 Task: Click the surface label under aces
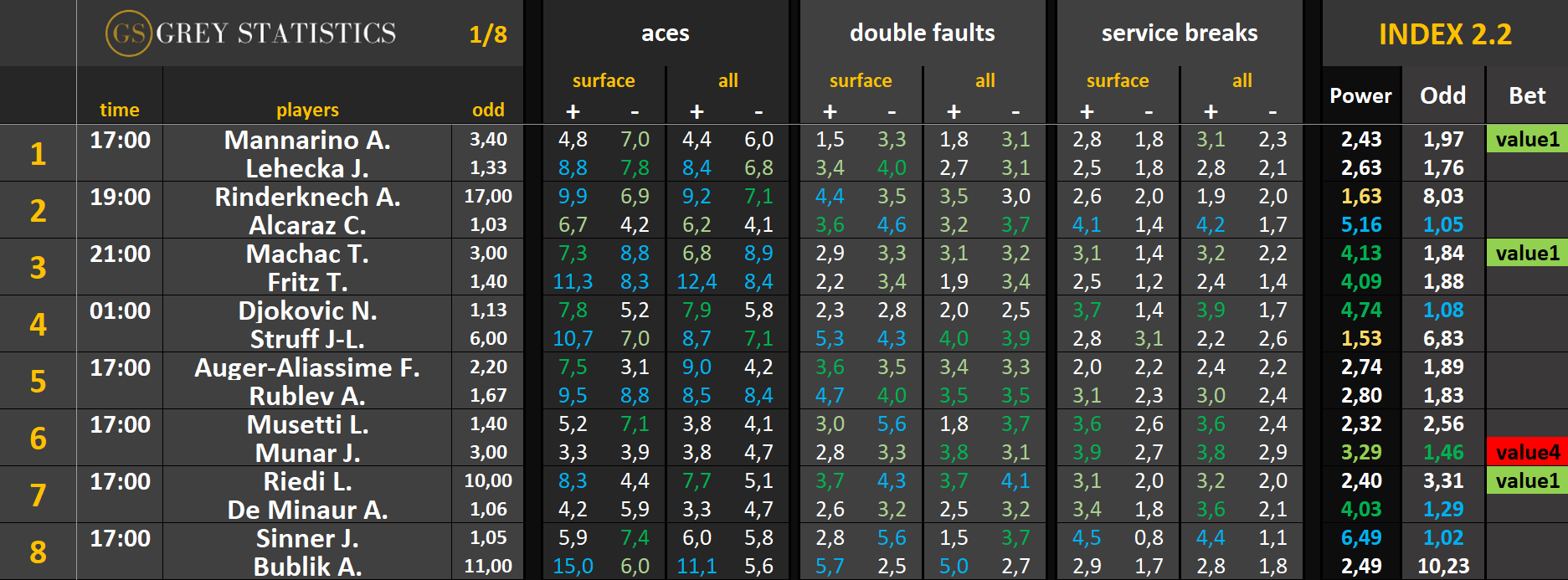click(x=604, y=80)
